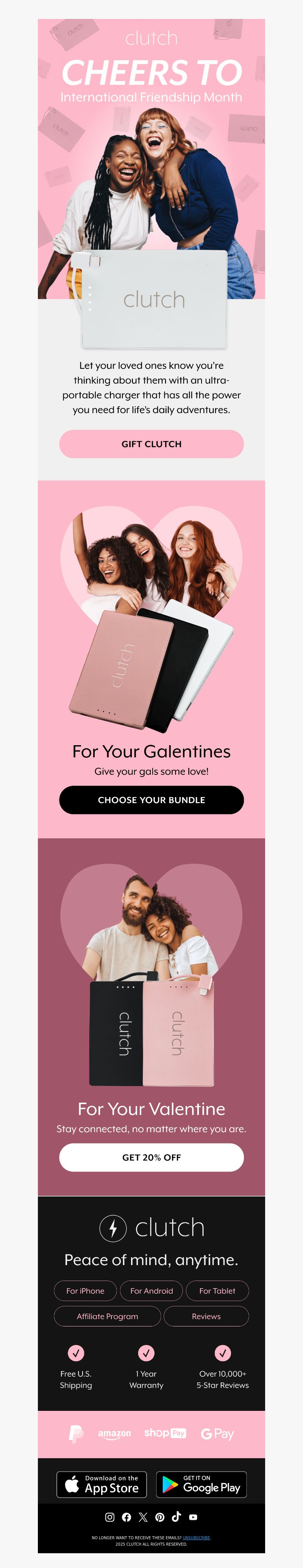Click the three-women Galentines image
Screen dimensions: 303x1568
151,618
